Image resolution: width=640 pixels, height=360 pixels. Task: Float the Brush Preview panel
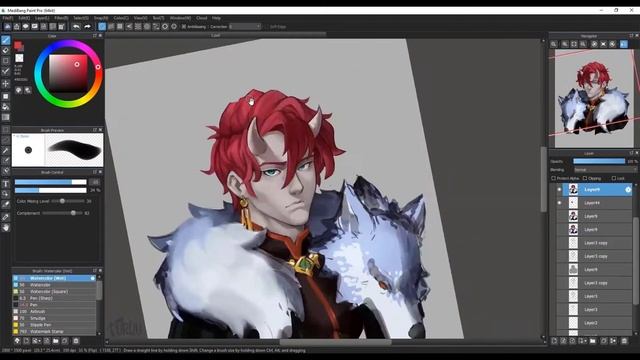(x=95, y=130)
